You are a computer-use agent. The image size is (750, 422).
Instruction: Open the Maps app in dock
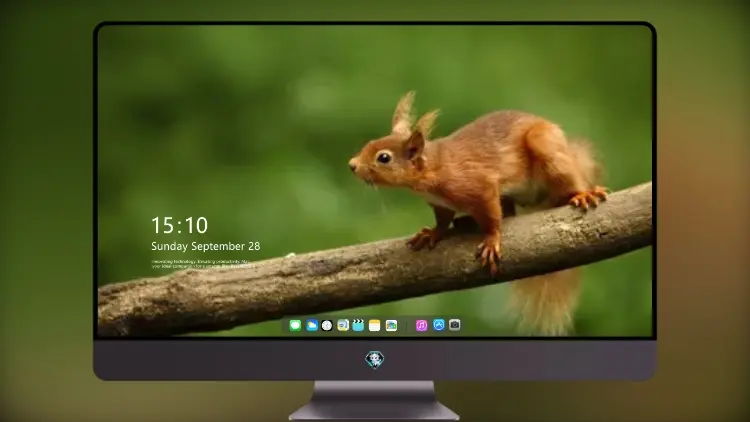click(x=343, y=325)
